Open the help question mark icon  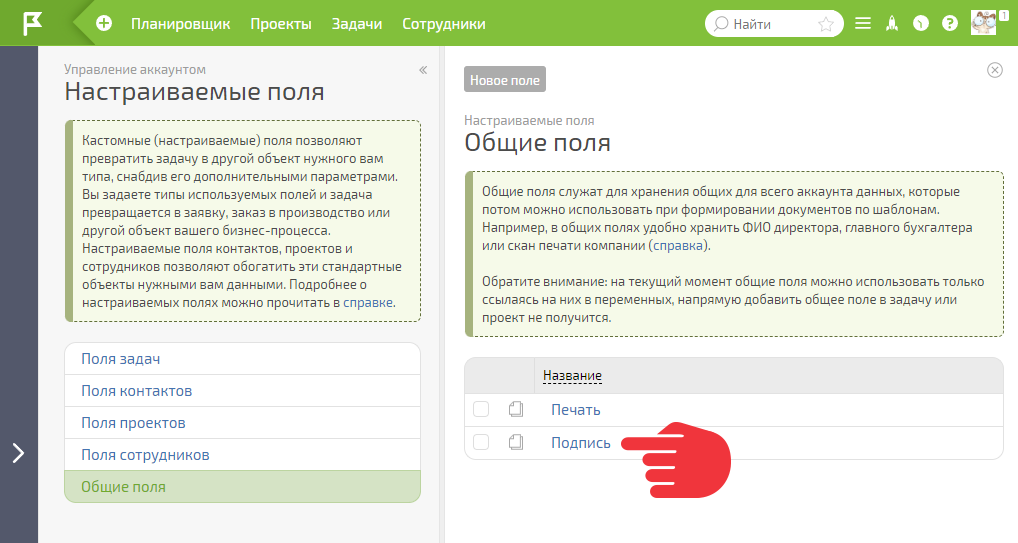tap(950, 23)
